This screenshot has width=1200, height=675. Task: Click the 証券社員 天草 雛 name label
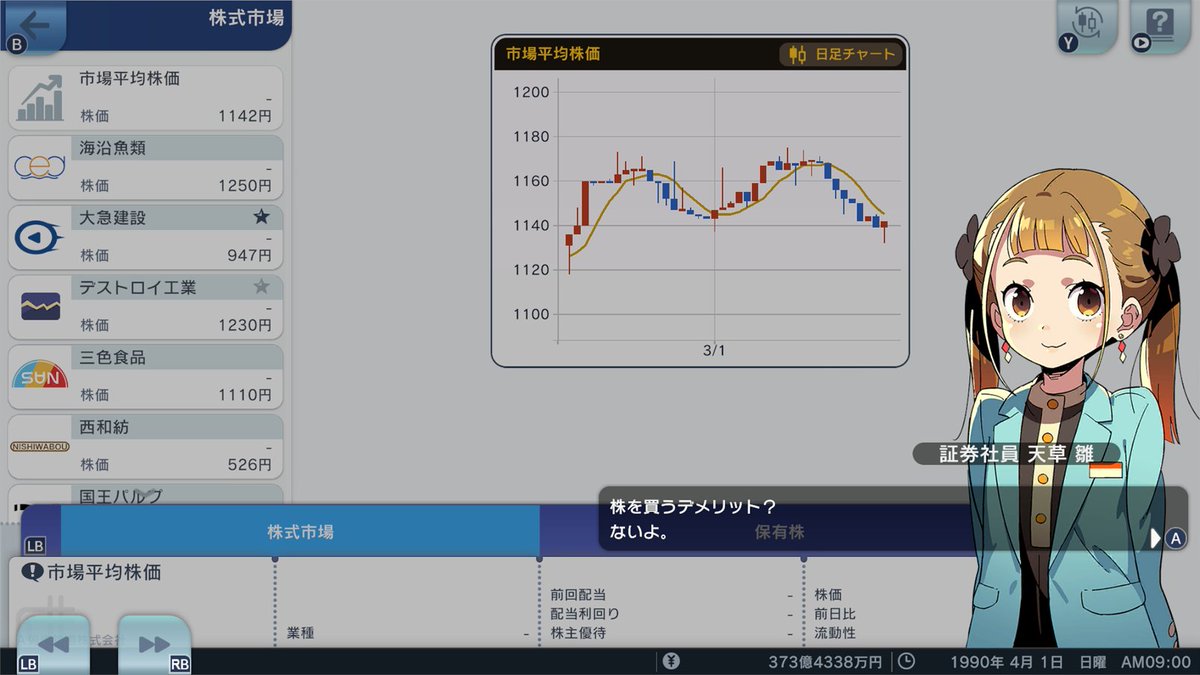[1015, 453]
